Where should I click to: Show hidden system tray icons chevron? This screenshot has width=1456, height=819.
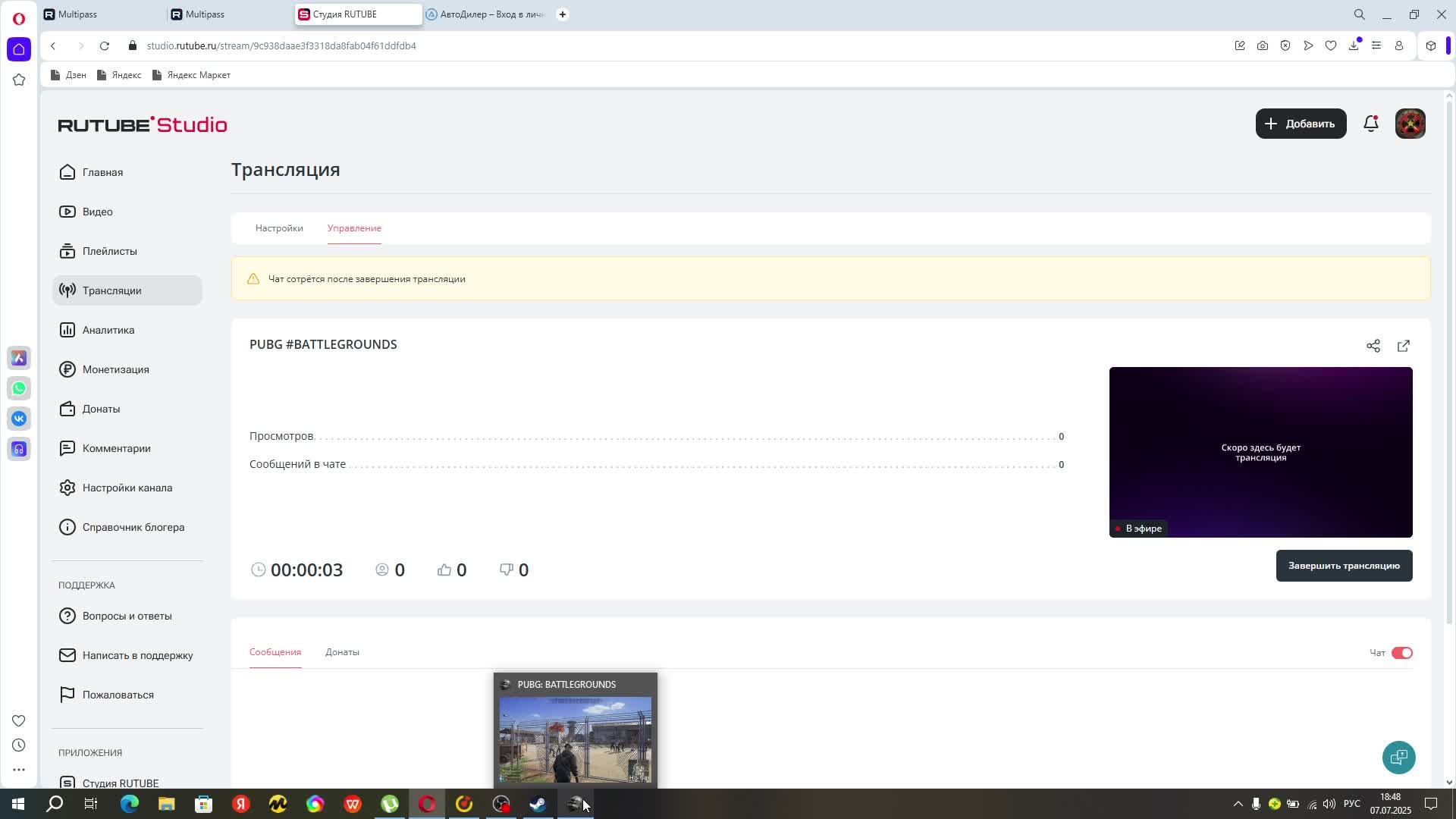pyautogui.click(x=1238, y=804)
